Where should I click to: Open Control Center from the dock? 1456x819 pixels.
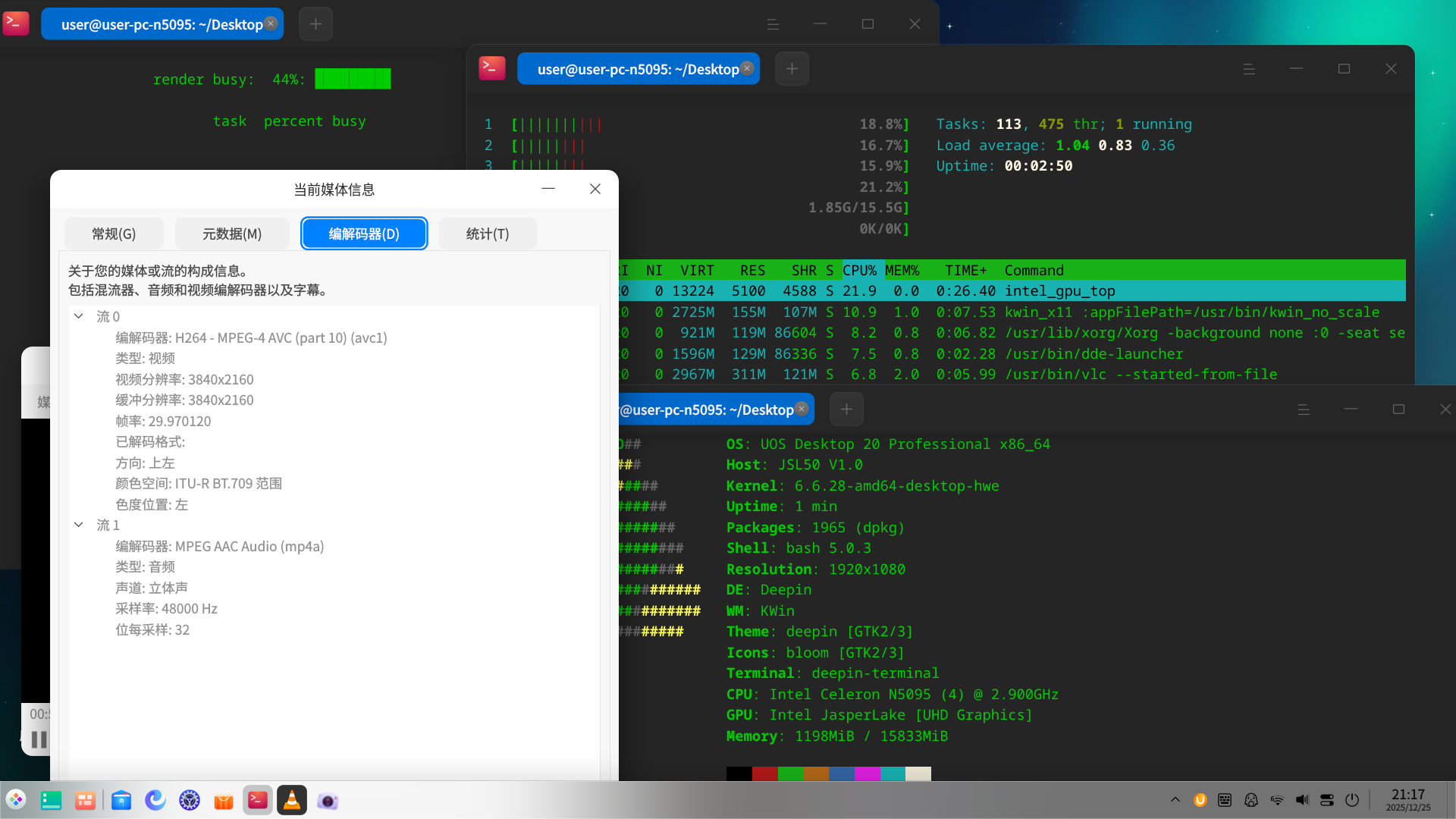click(x=189, y=799)
